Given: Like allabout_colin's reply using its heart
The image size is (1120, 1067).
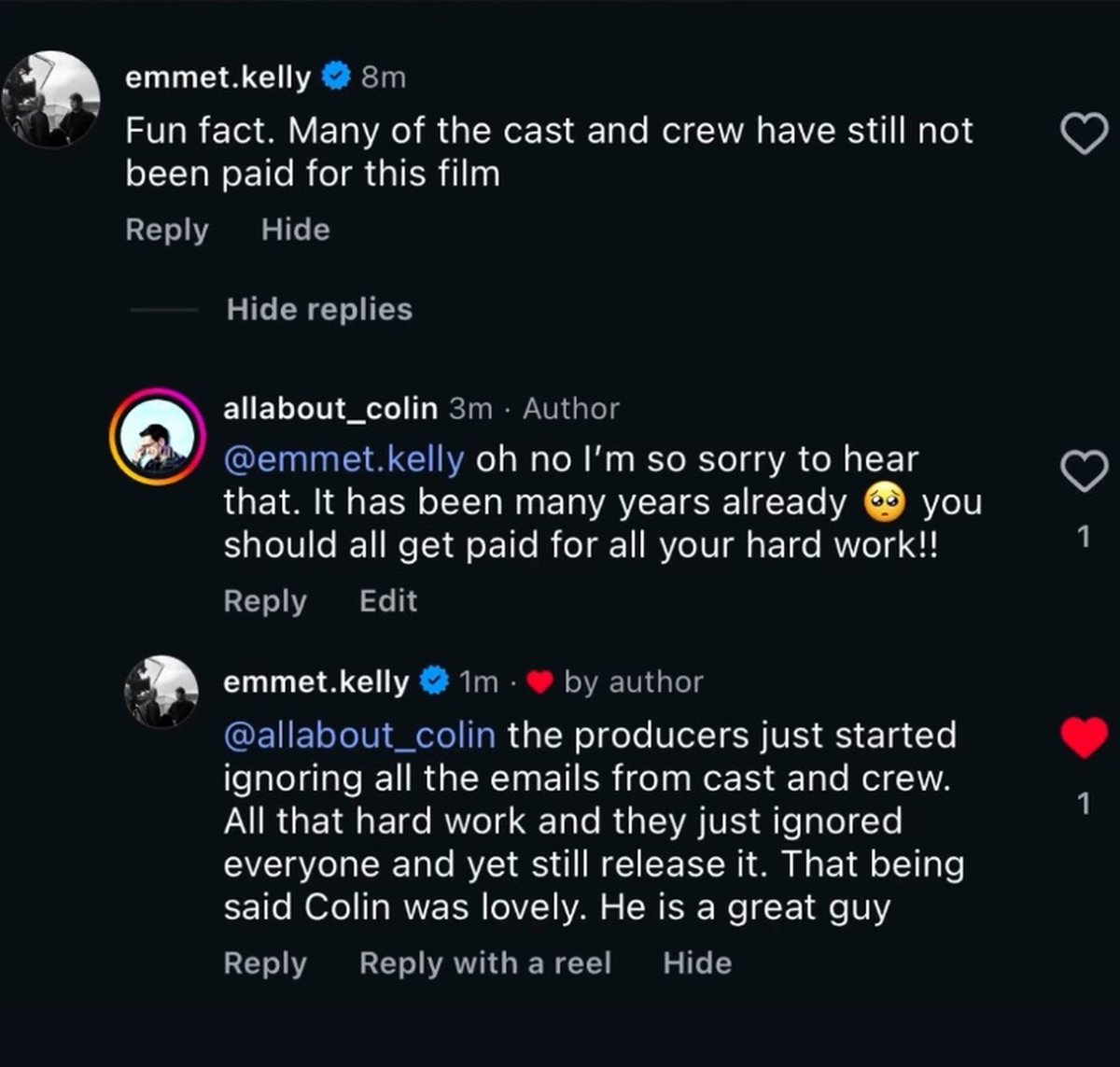Looking at the screenshot, I should tap(1085, 472).
